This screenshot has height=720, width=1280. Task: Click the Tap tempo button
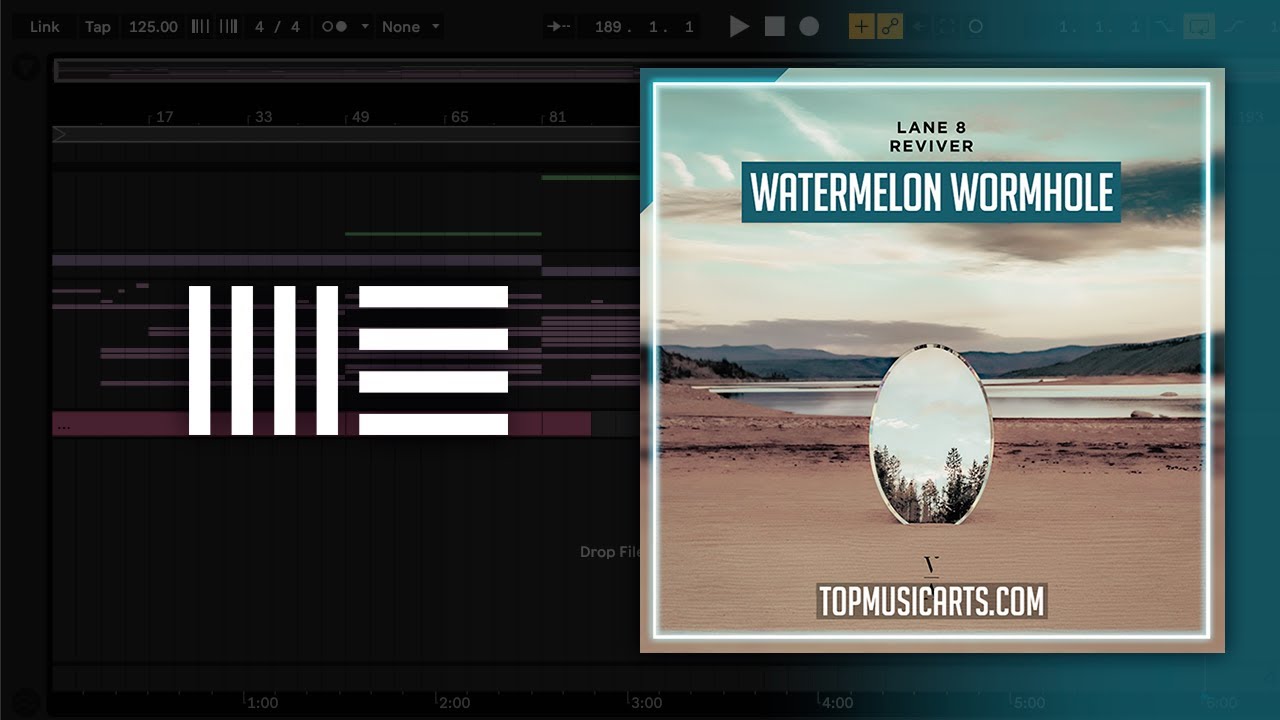pos(98,27)
